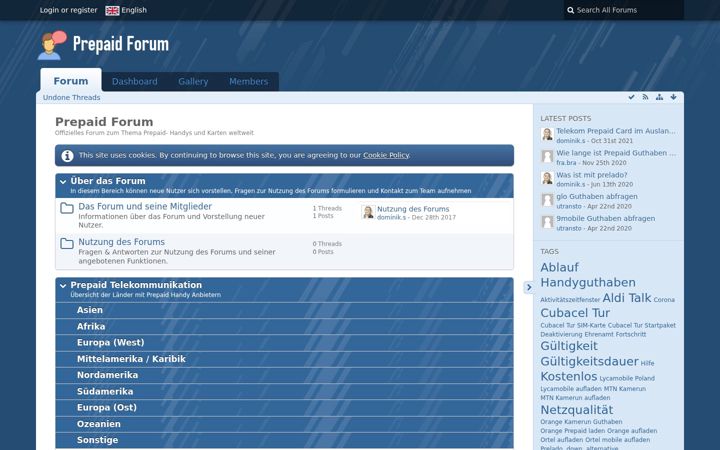Screen dimensions: 720x450
Task: Select the Lycamobile Poland tag
Action: click(627, 378)
